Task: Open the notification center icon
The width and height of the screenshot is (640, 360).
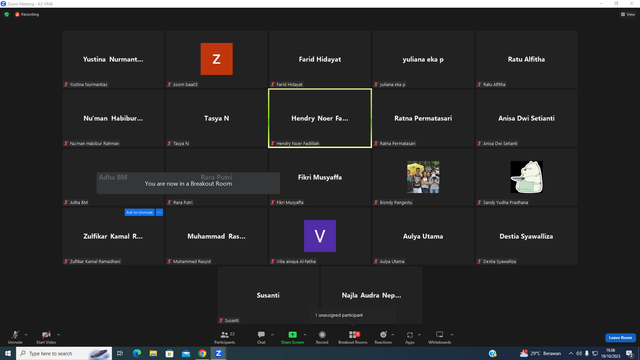Action: click(630, 353)
